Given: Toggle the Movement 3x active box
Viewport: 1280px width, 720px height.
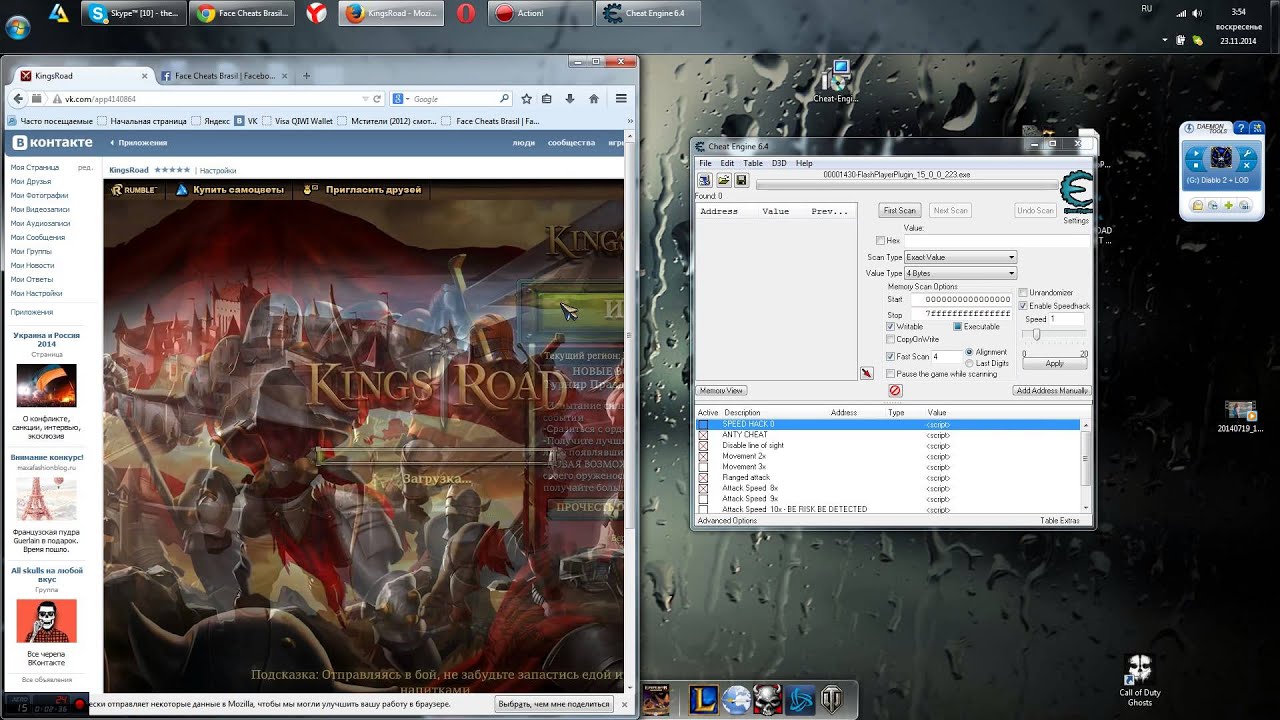Looking at the screenshot, I should point(703,467).
